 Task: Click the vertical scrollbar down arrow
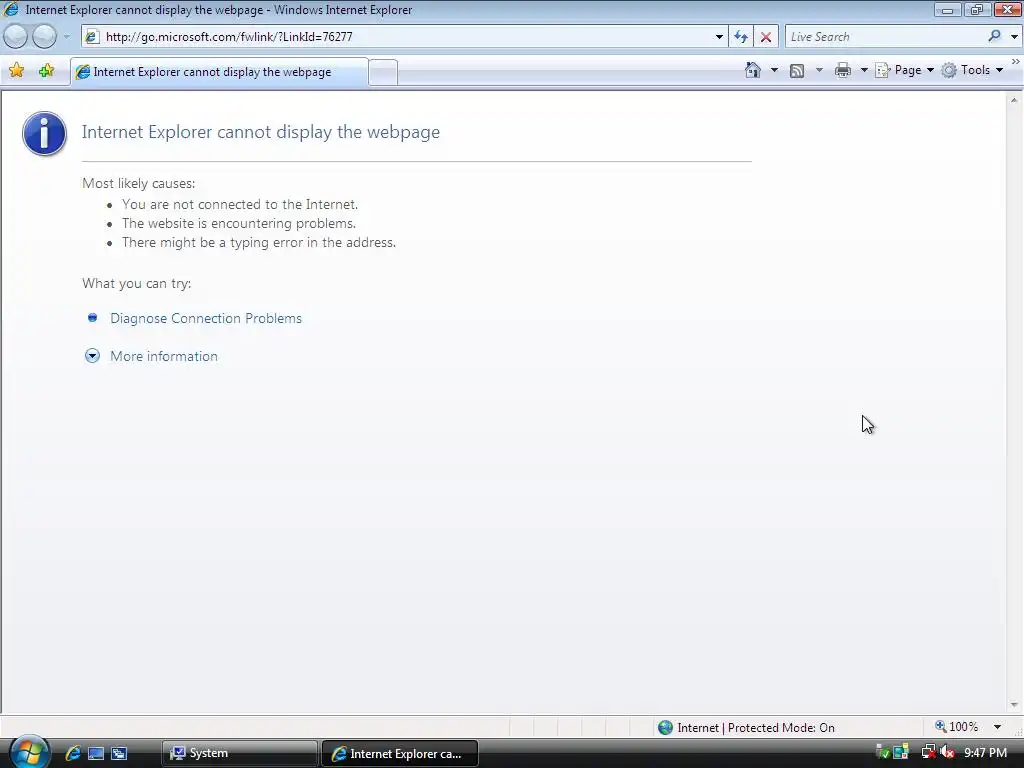(x=1014, y=705)
